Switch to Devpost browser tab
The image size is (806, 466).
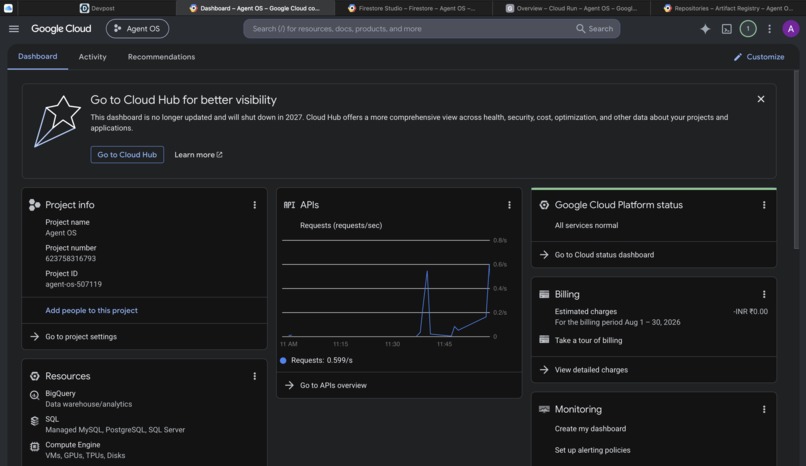coord(97,8)
